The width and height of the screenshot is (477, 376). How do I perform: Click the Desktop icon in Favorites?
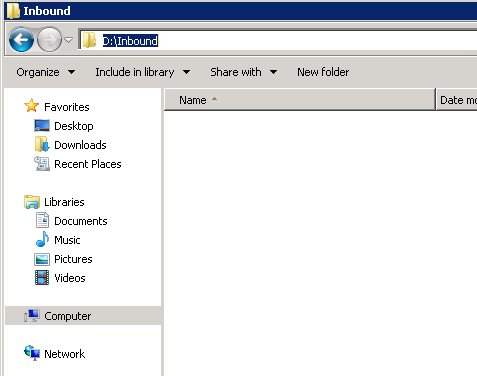point(42,126)
